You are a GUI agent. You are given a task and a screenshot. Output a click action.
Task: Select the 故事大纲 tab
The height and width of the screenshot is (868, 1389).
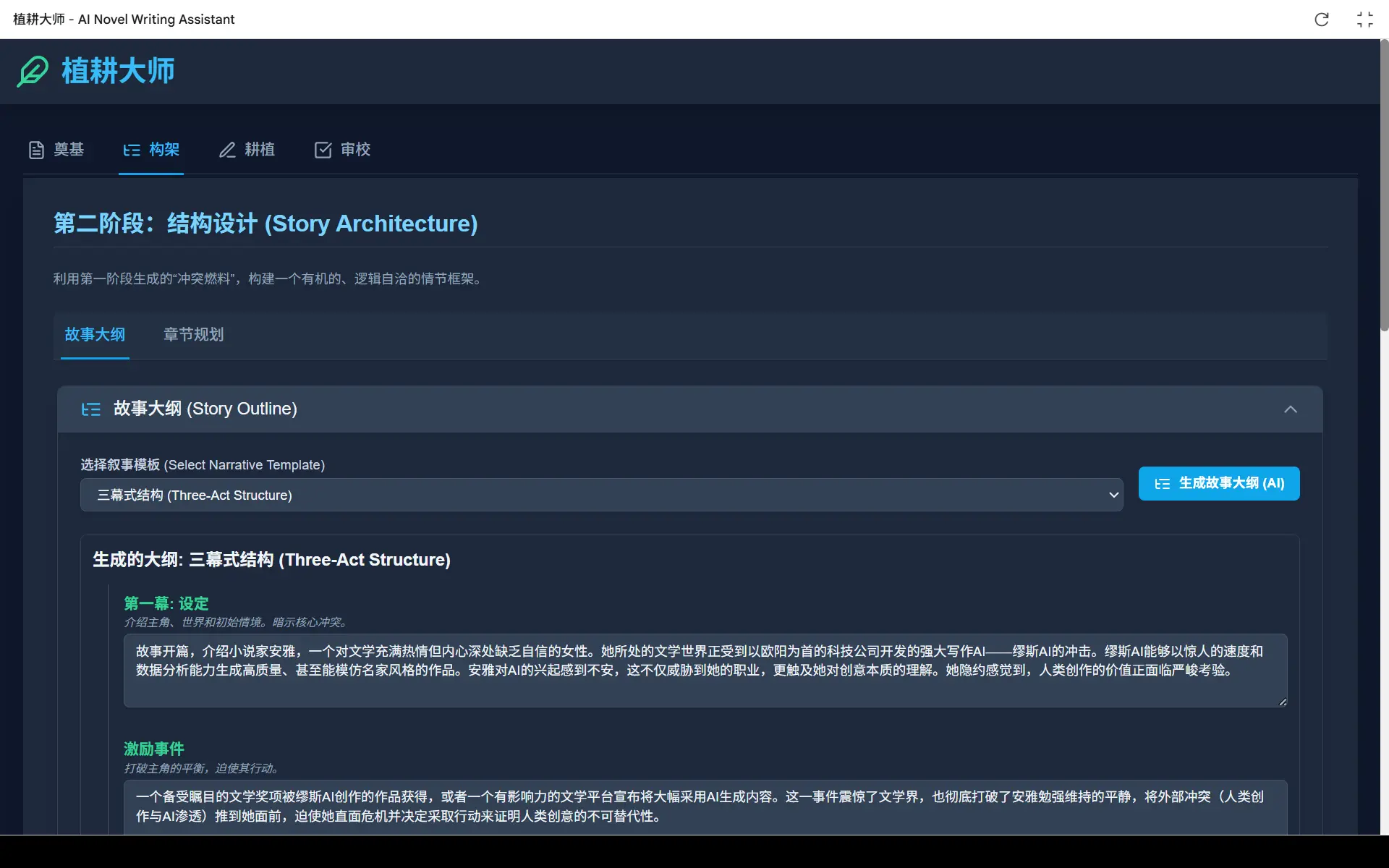tap(95, 334)
